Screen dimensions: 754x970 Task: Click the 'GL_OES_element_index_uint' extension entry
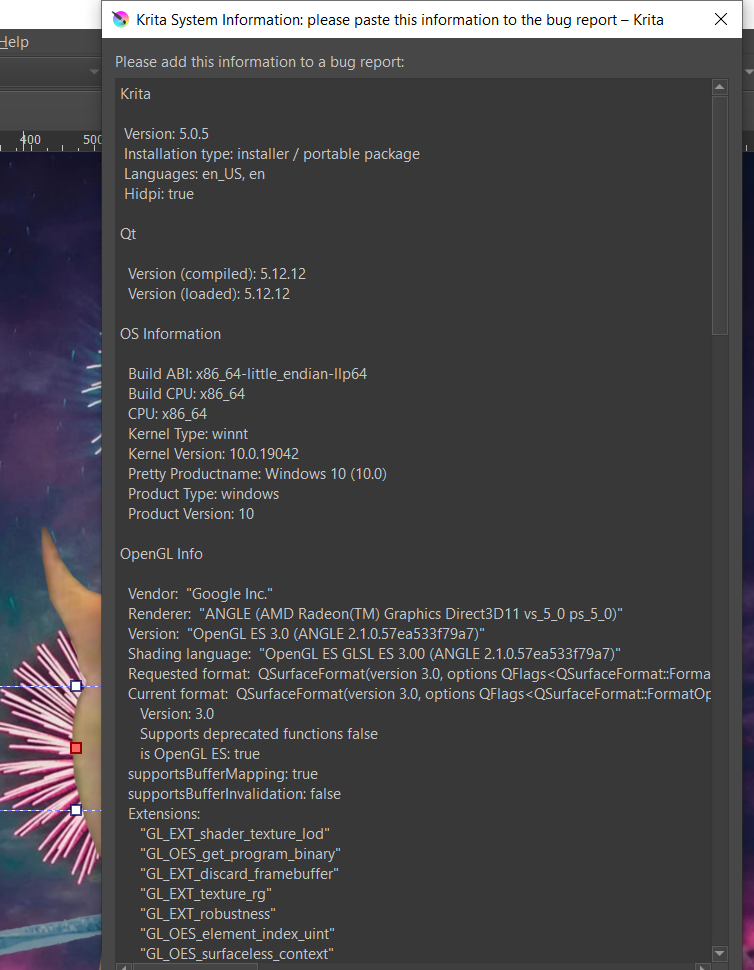tap(238, 934)
